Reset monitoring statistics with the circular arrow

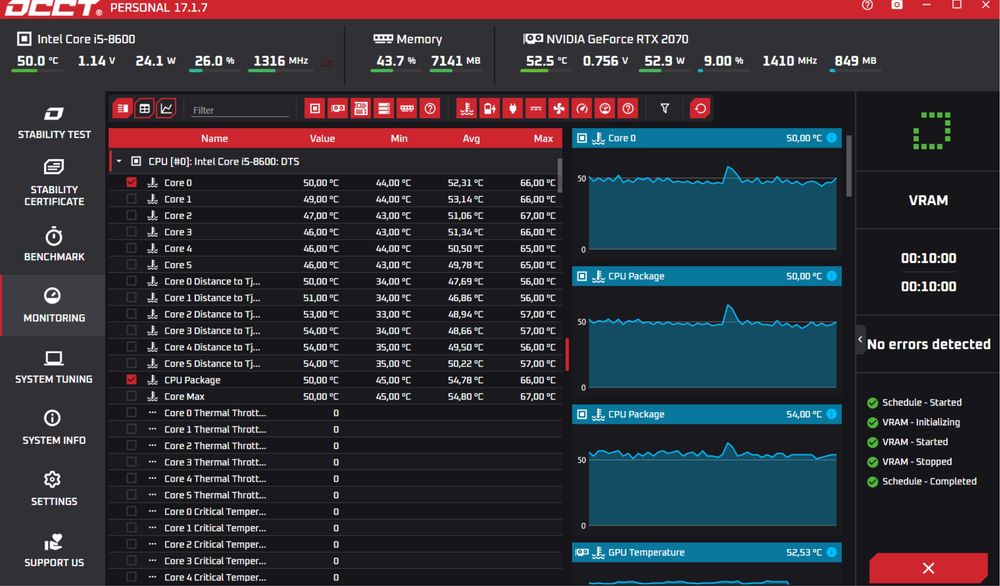[x=700, y=108]
